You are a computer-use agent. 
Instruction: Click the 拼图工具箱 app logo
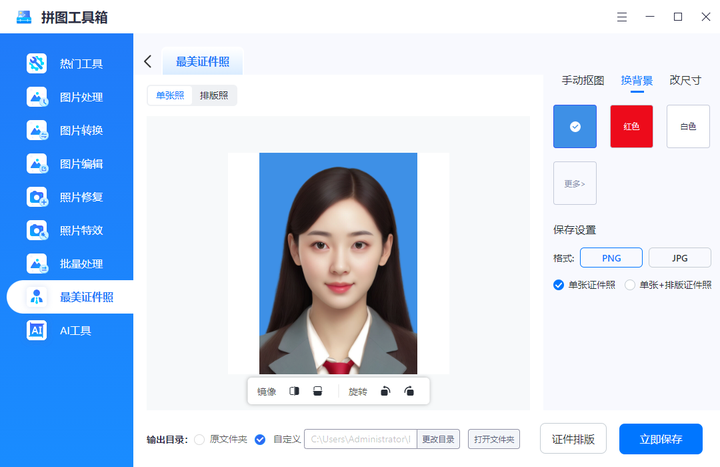click(24, 17)
